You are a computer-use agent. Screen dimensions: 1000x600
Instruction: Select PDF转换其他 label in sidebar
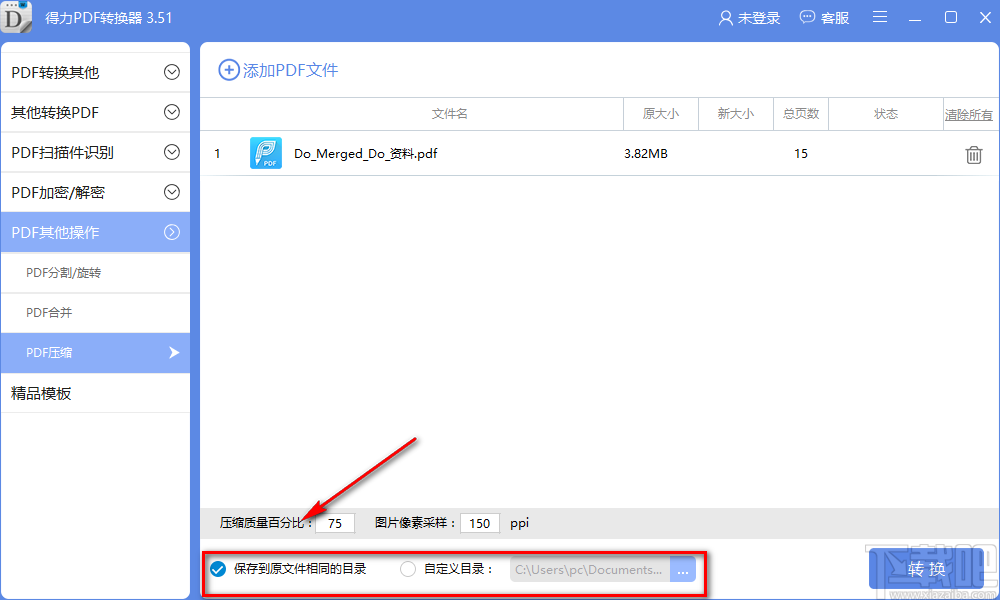point(55,73)
